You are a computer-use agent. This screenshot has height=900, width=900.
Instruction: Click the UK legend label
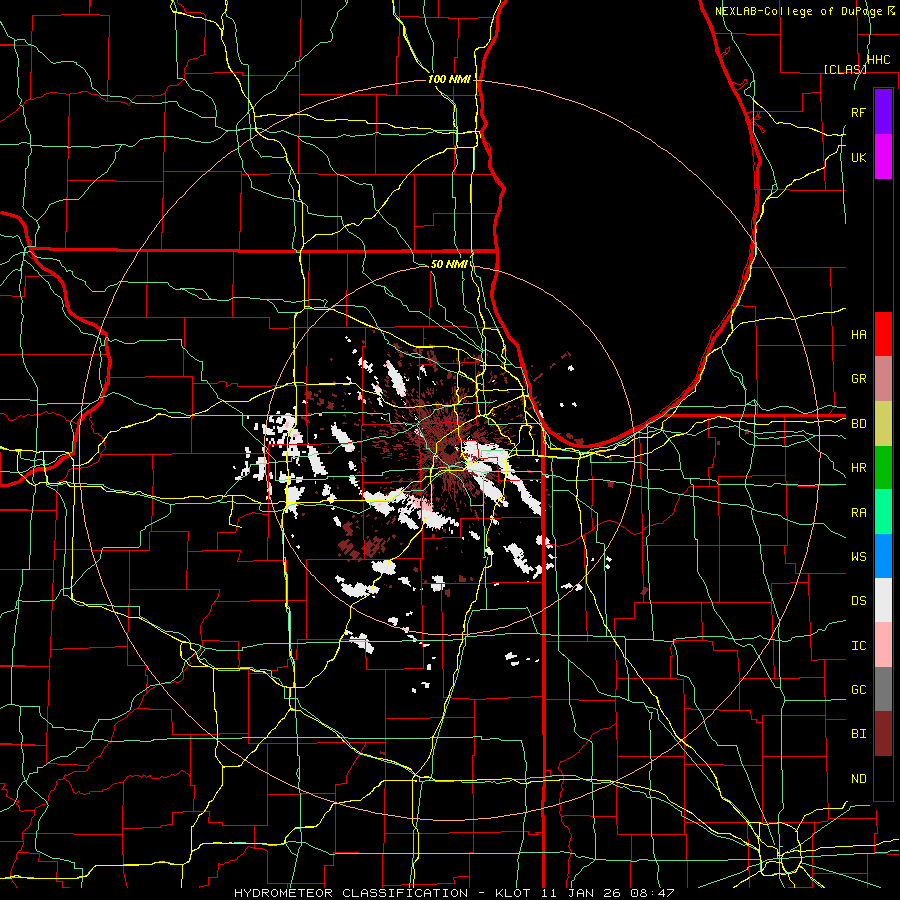pyautogui.click(x=858, y=157)
